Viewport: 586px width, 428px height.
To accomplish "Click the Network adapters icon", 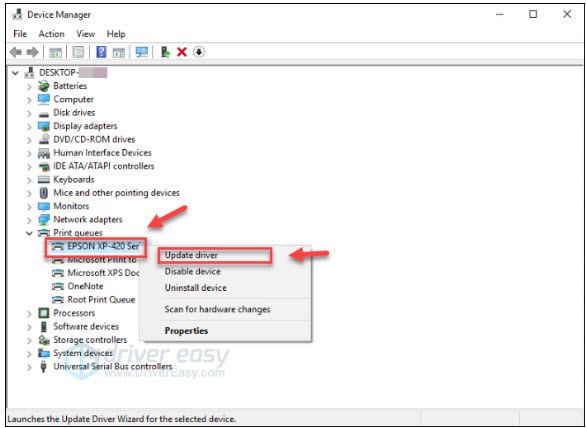I will click(x=44, y=220).
